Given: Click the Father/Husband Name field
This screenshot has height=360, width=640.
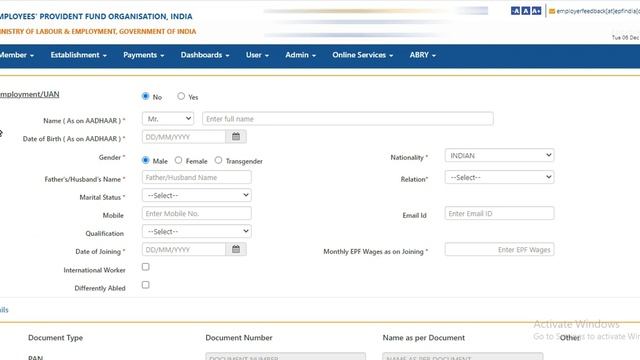Looking at the screenshot, I should click(197, 178).
